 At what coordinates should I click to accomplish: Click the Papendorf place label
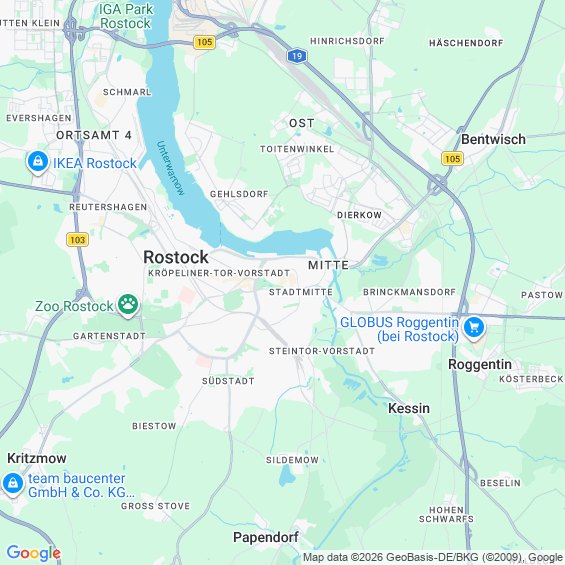266,537
